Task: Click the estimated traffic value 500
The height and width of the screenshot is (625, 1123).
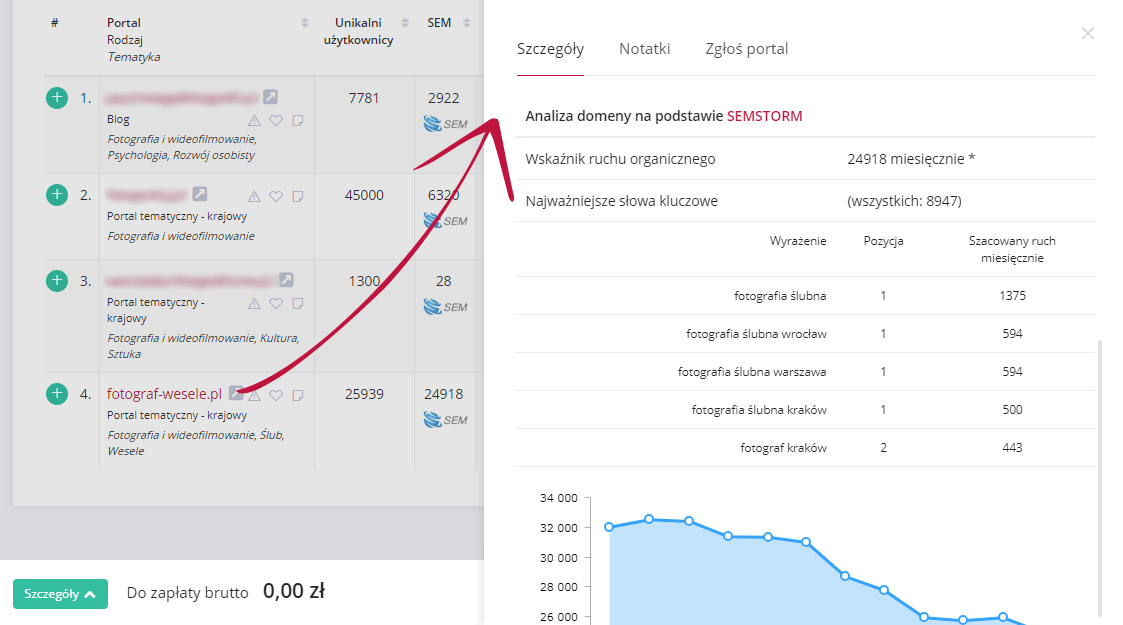Action: [1013, 410]
